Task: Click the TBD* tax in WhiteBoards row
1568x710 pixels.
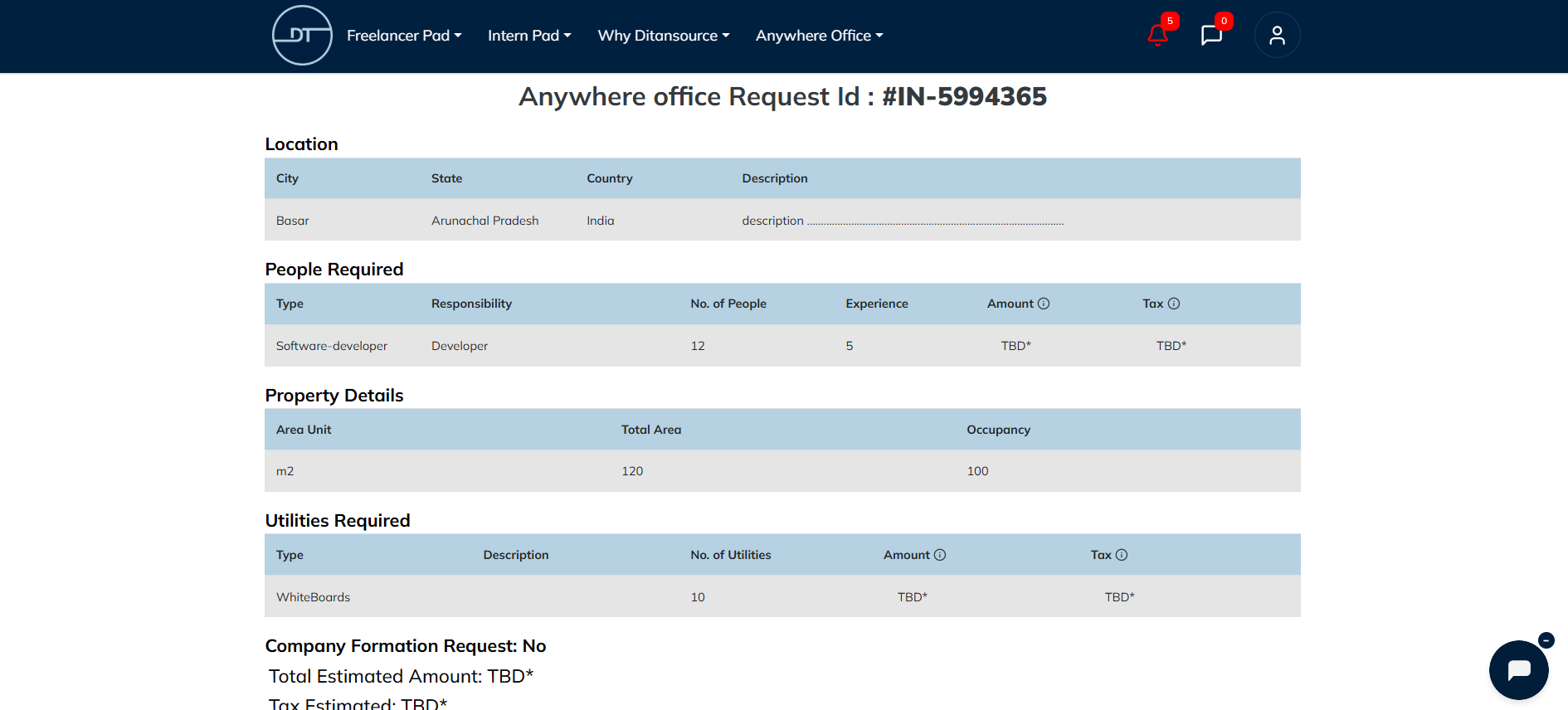Action: coord(1120,597)
